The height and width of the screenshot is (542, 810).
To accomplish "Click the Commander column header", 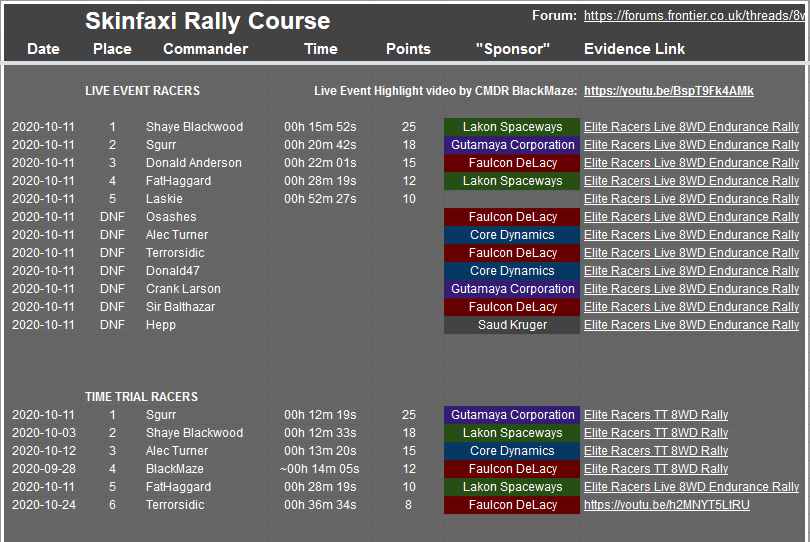I will coord(206,49).
